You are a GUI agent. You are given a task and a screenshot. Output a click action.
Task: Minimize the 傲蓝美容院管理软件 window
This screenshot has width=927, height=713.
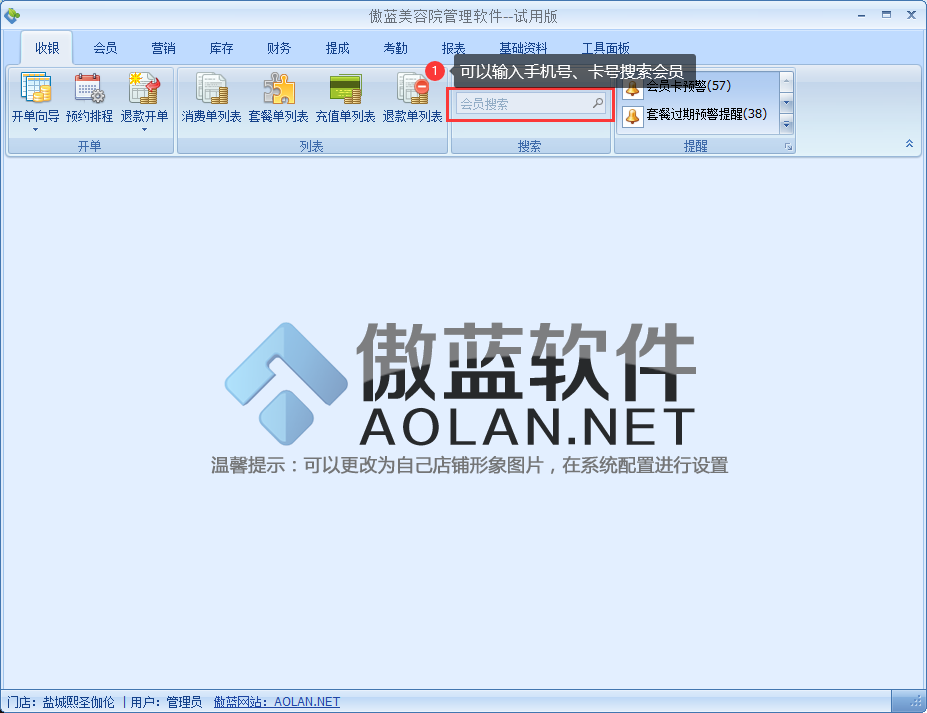(x=861, y=16)
